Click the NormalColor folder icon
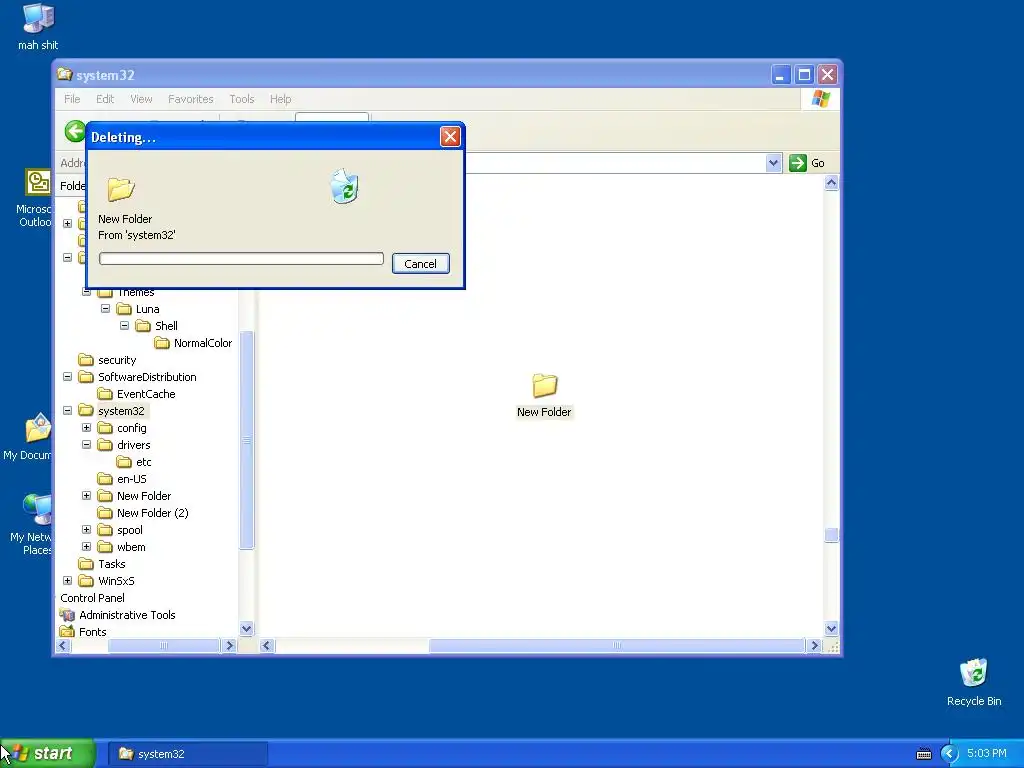 coord(162,343)
